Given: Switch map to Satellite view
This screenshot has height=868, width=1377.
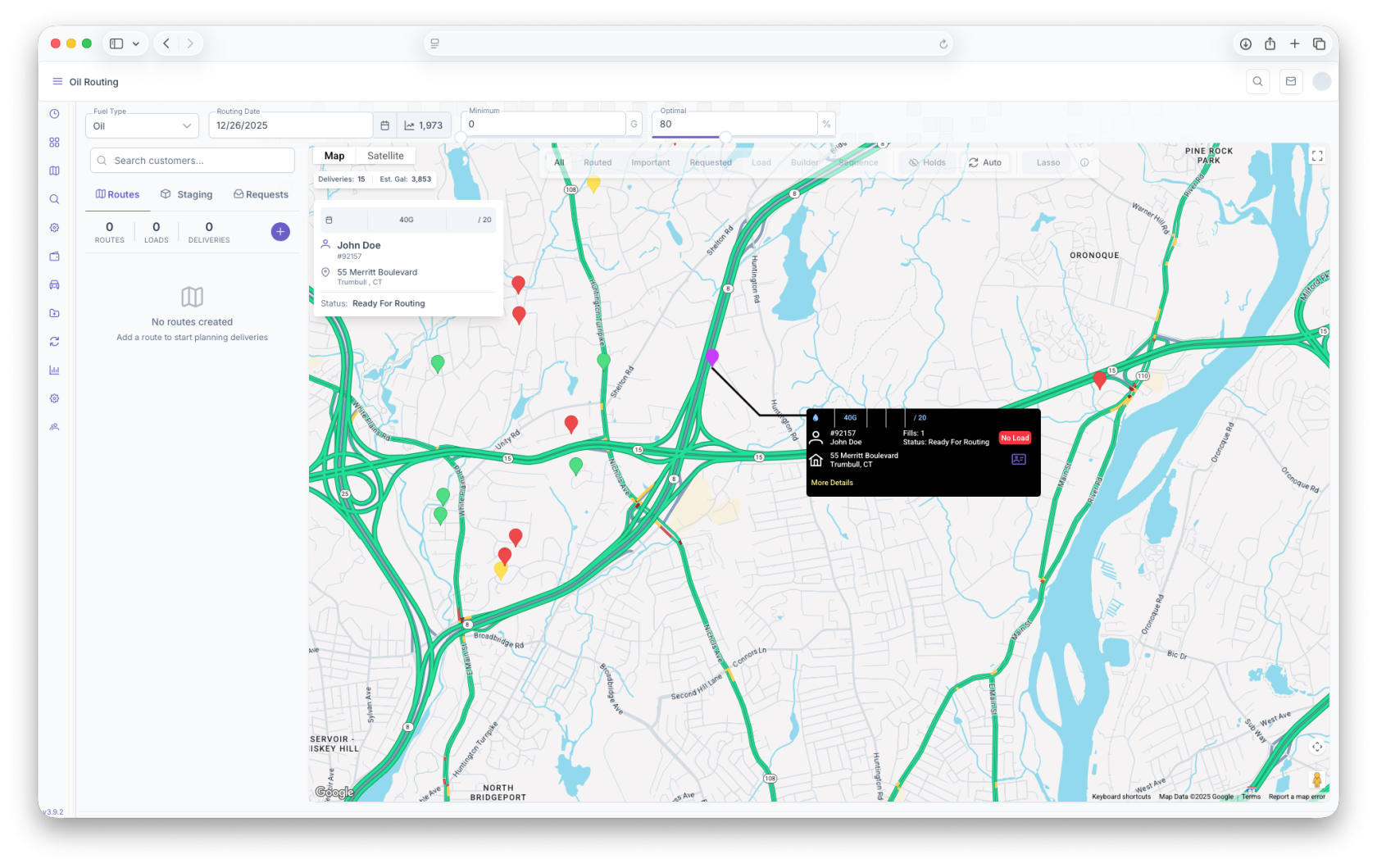Looking at the screenshot, I should click(x=385, y=156).
